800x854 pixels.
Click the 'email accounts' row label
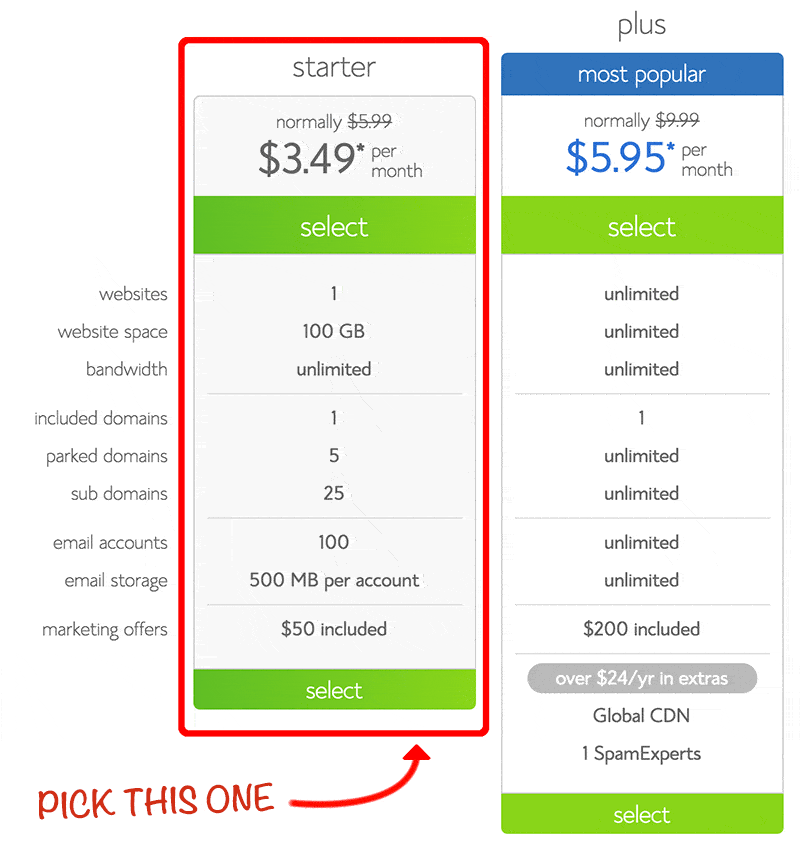click(x=110, y=542)
